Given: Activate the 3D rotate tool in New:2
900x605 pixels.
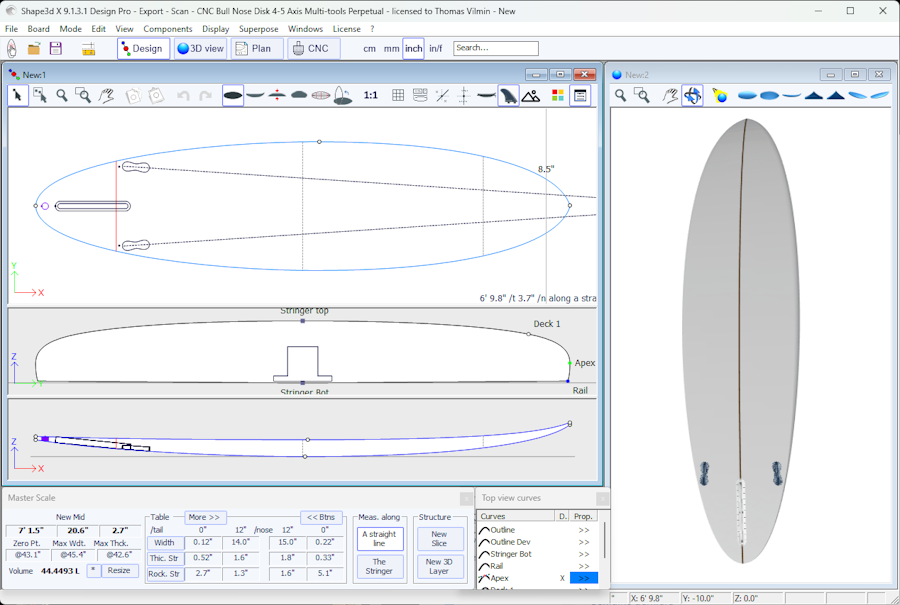Looking at the screenshot, I should point(692,96).
